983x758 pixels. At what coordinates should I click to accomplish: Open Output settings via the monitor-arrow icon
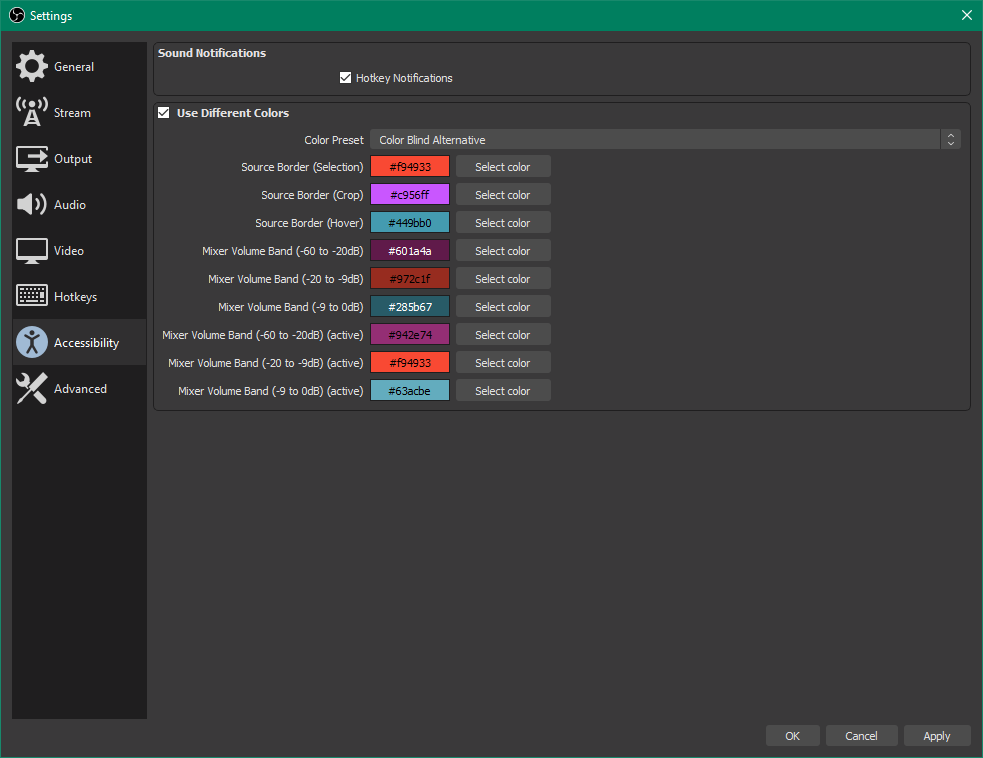pyautogui.click(x=31, y=158)
